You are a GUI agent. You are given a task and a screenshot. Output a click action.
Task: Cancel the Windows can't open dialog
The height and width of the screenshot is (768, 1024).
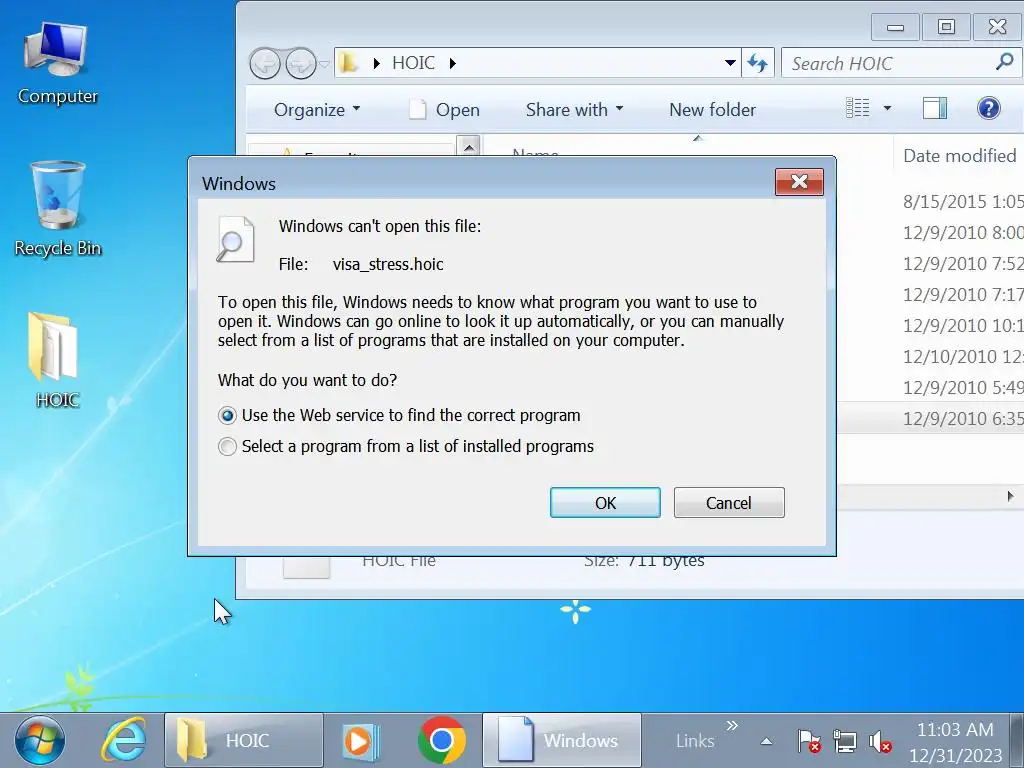[x=729, y=502]
